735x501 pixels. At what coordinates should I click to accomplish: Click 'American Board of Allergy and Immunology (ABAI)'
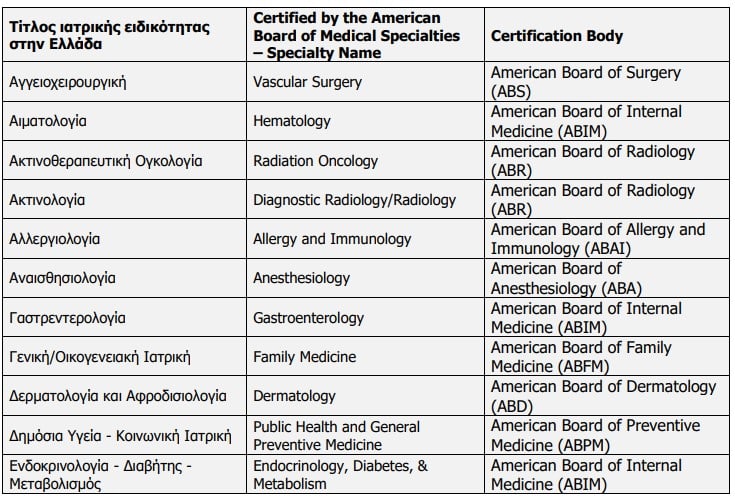tap(598, 239)
